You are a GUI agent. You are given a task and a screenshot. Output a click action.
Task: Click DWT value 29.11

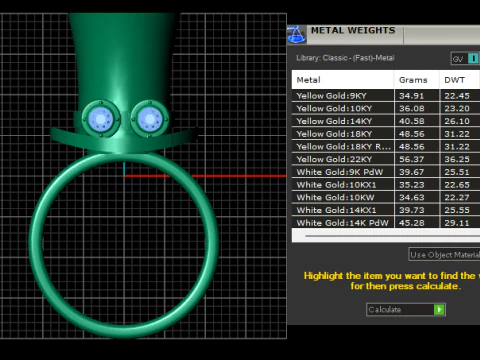(457, 223)
